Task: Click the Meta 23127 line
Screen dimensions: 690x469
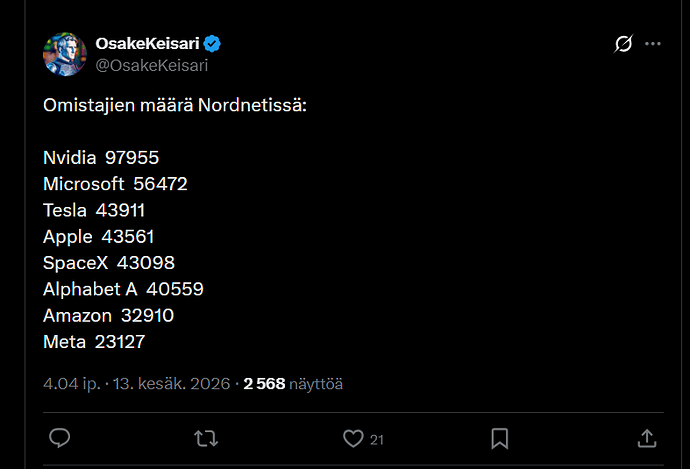Action: tap(94, 342)
